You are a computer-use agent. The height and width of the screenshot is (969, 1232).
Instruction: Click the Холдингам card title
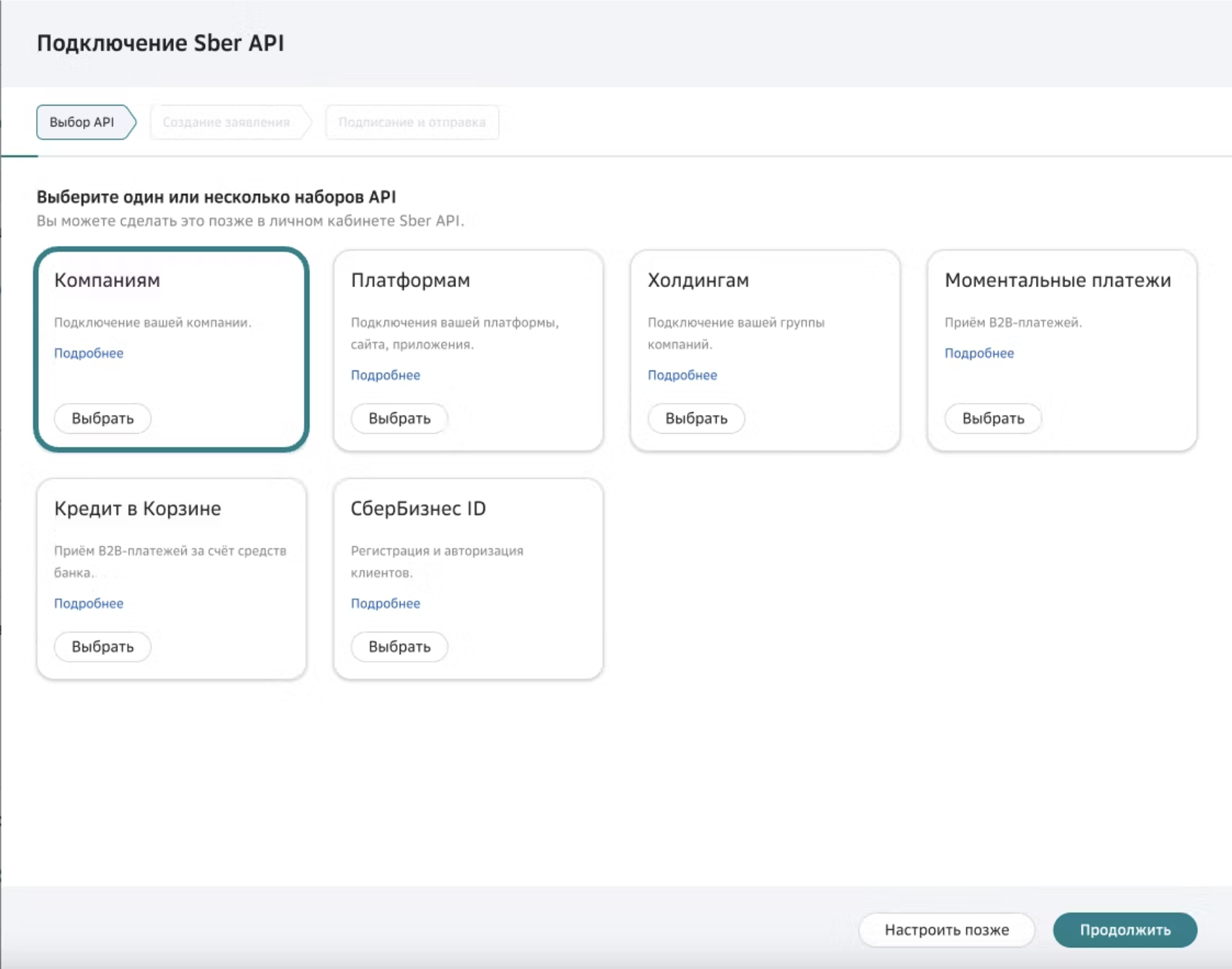[x=699, y=280]
